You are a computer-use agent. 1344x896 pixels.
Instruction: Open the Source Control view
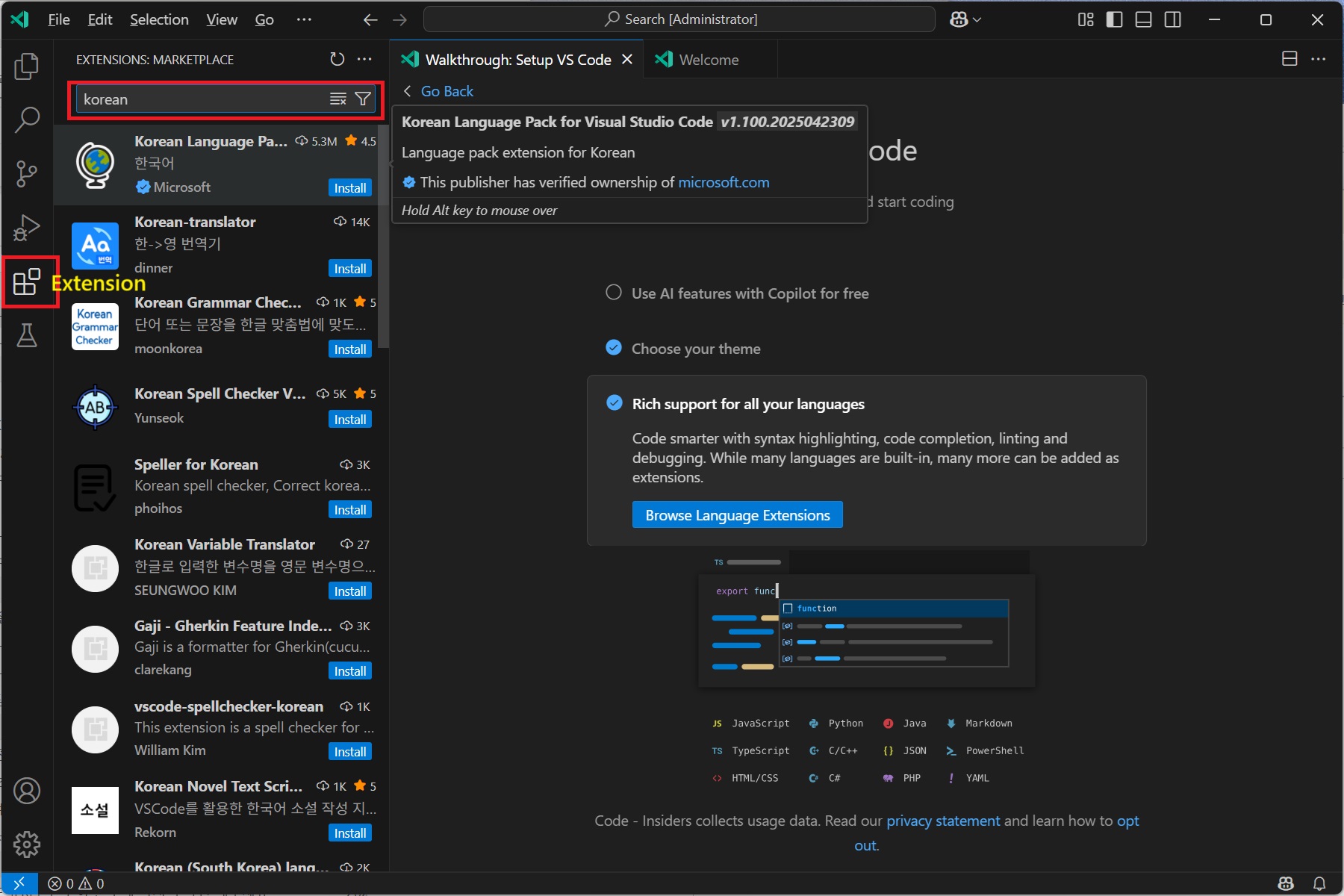27,173
